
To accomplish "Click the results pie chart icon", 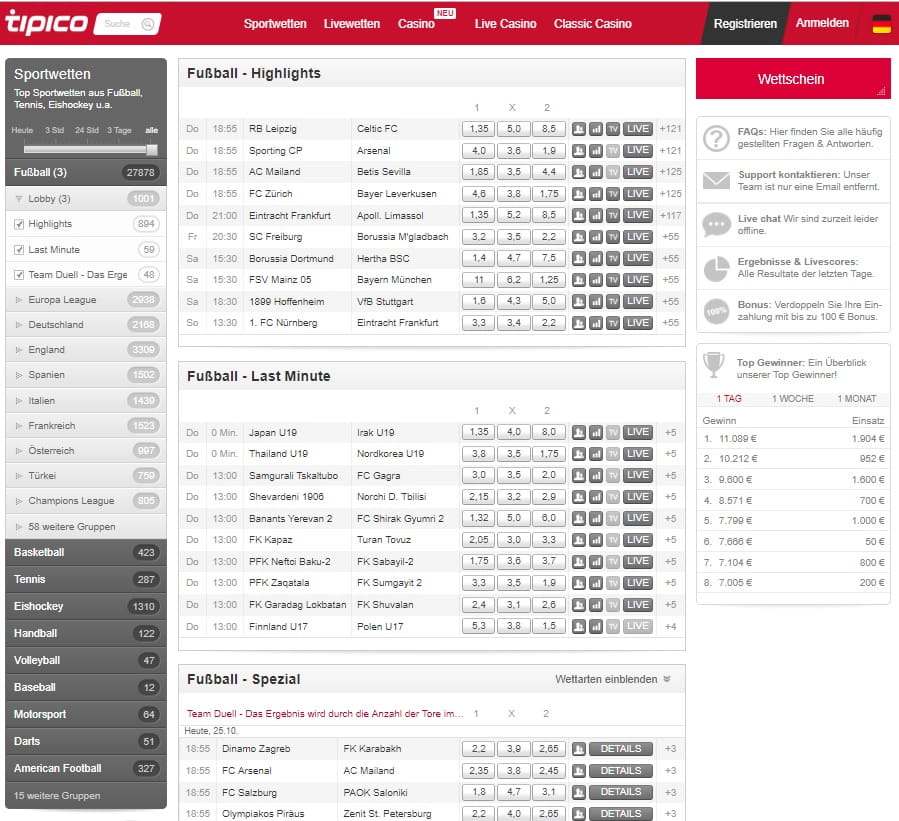I will click(716, 268).
